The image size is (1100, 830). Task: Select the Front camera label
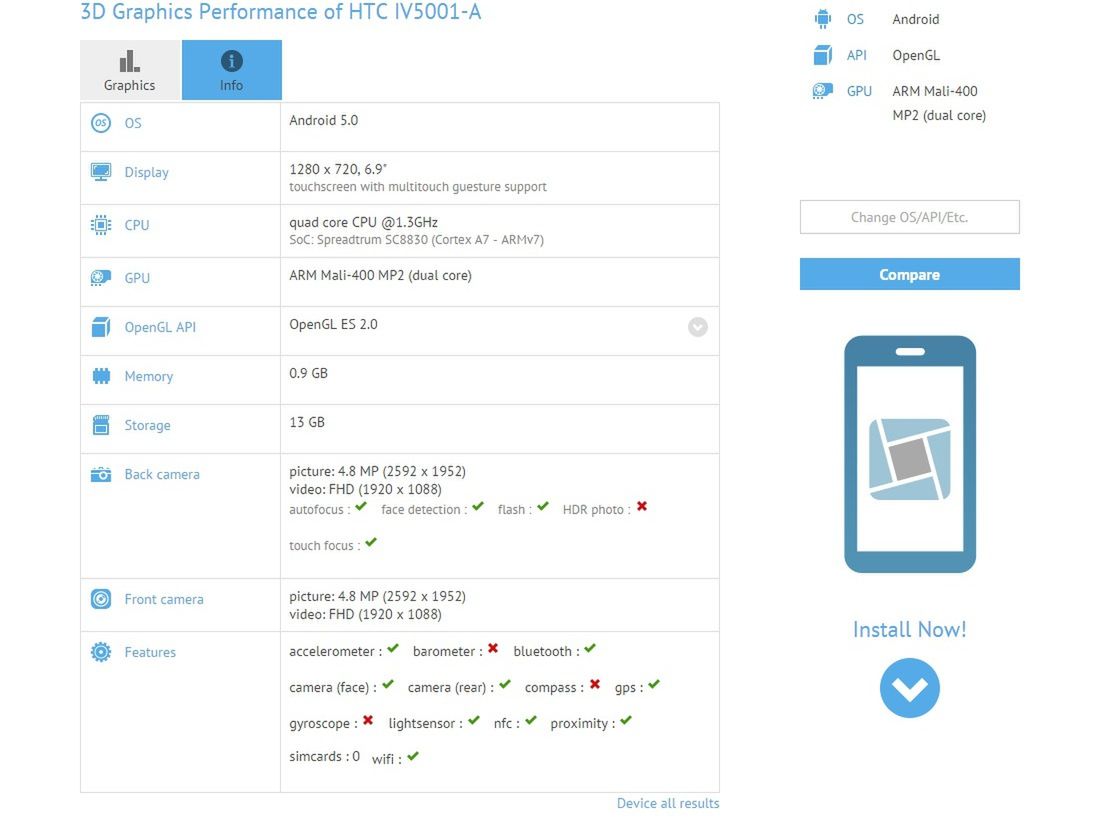(164, 599)
